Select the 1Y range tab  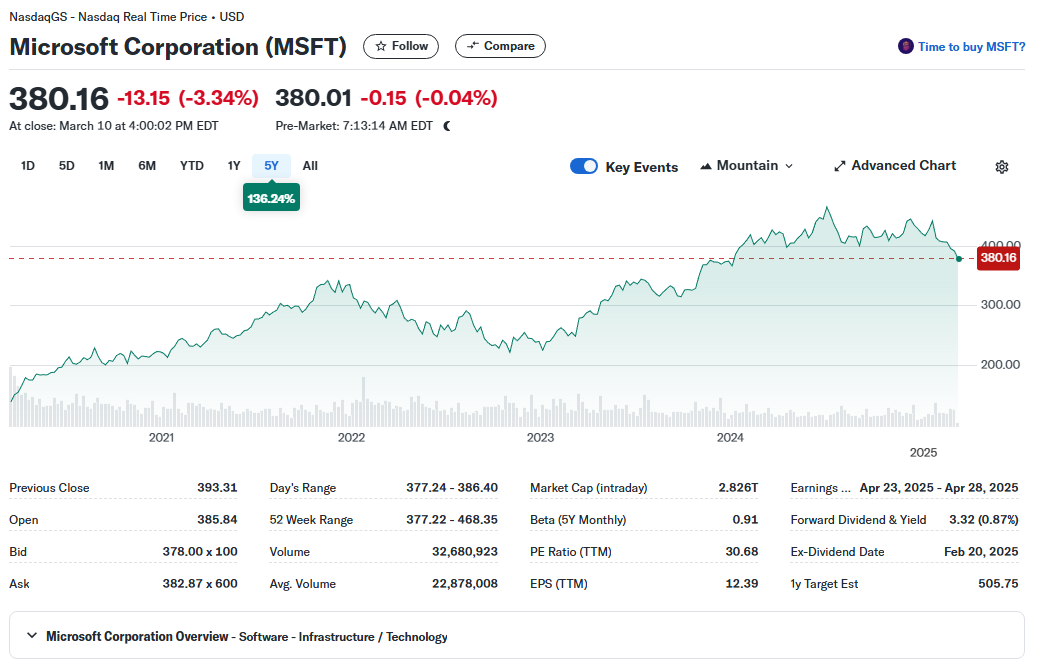[x=234, y=166]
